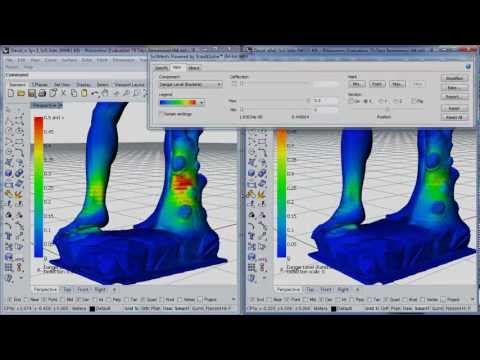
Task: Click Cut scissors icon in left Rhino toolbar
Action: click(x=63, y=93)
